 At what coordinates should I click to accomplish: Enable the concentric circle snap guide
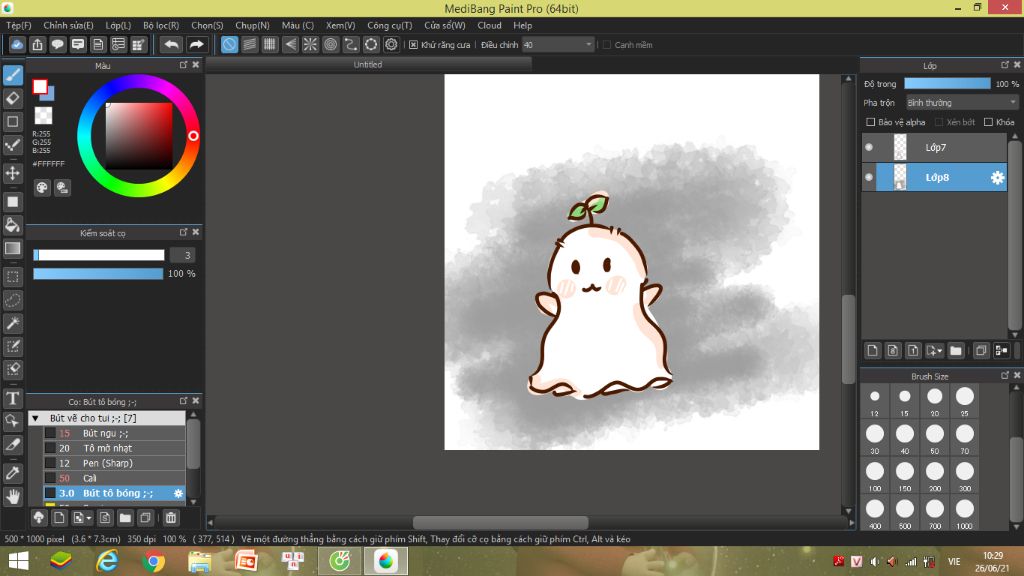tap(330, 44)
